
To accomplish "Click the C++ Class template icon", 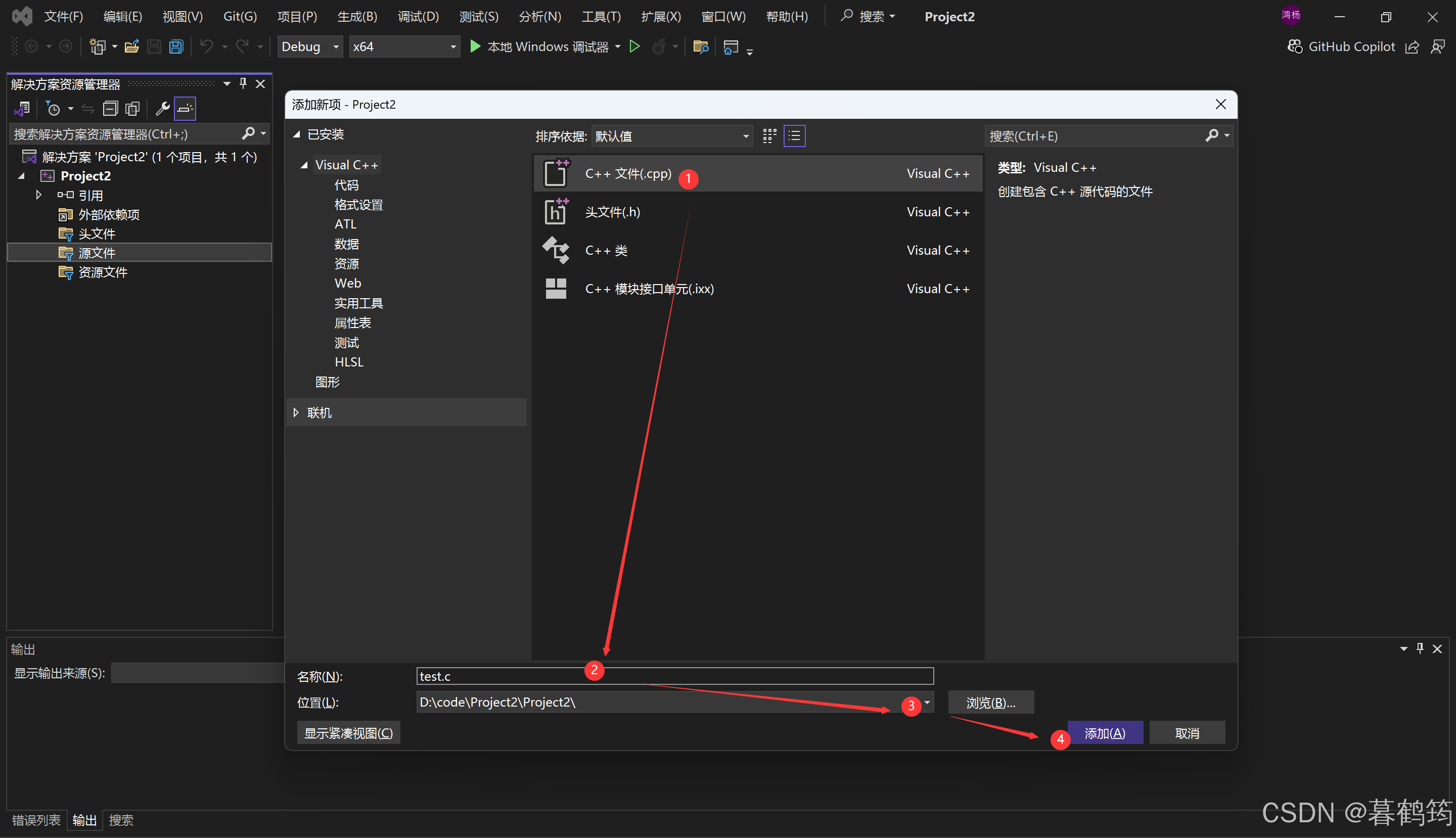I will [x=556, y=250].
